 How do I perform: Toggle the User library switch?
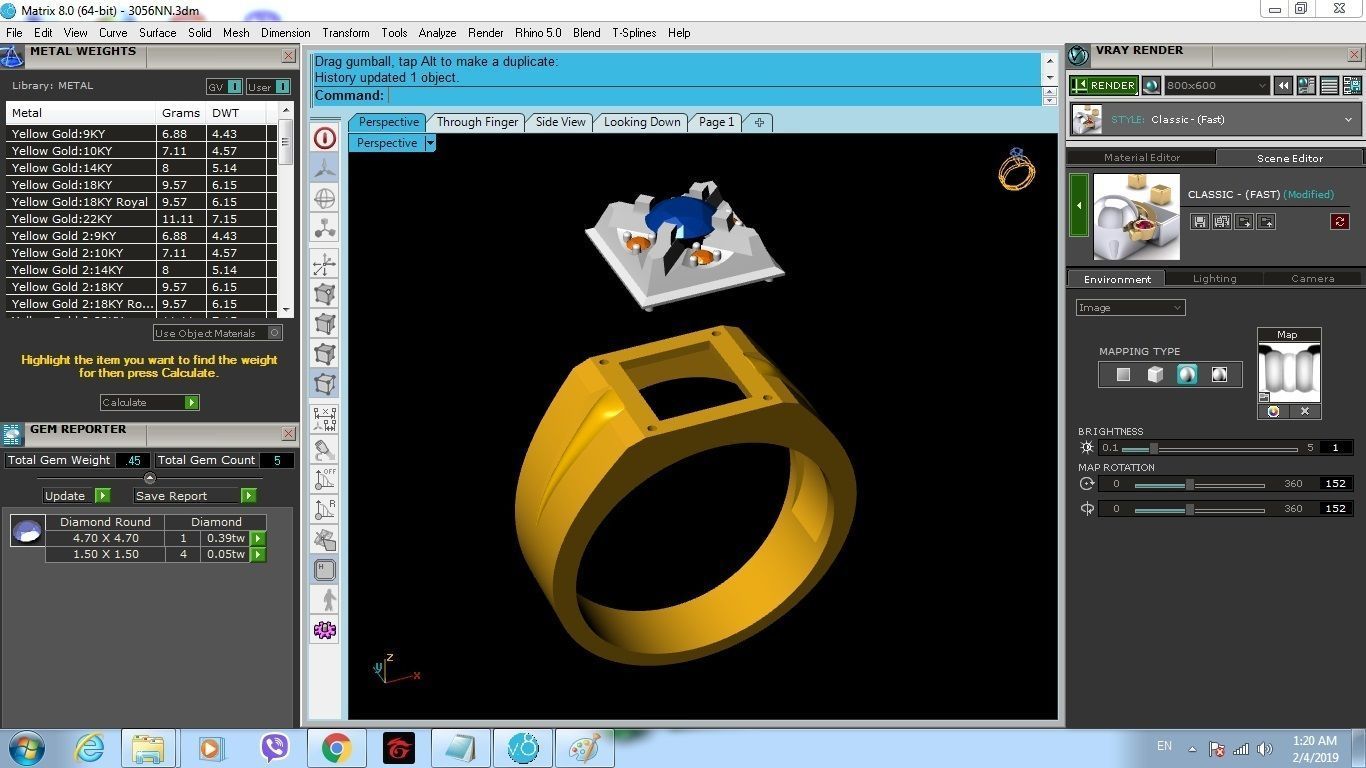click(268, 87)
